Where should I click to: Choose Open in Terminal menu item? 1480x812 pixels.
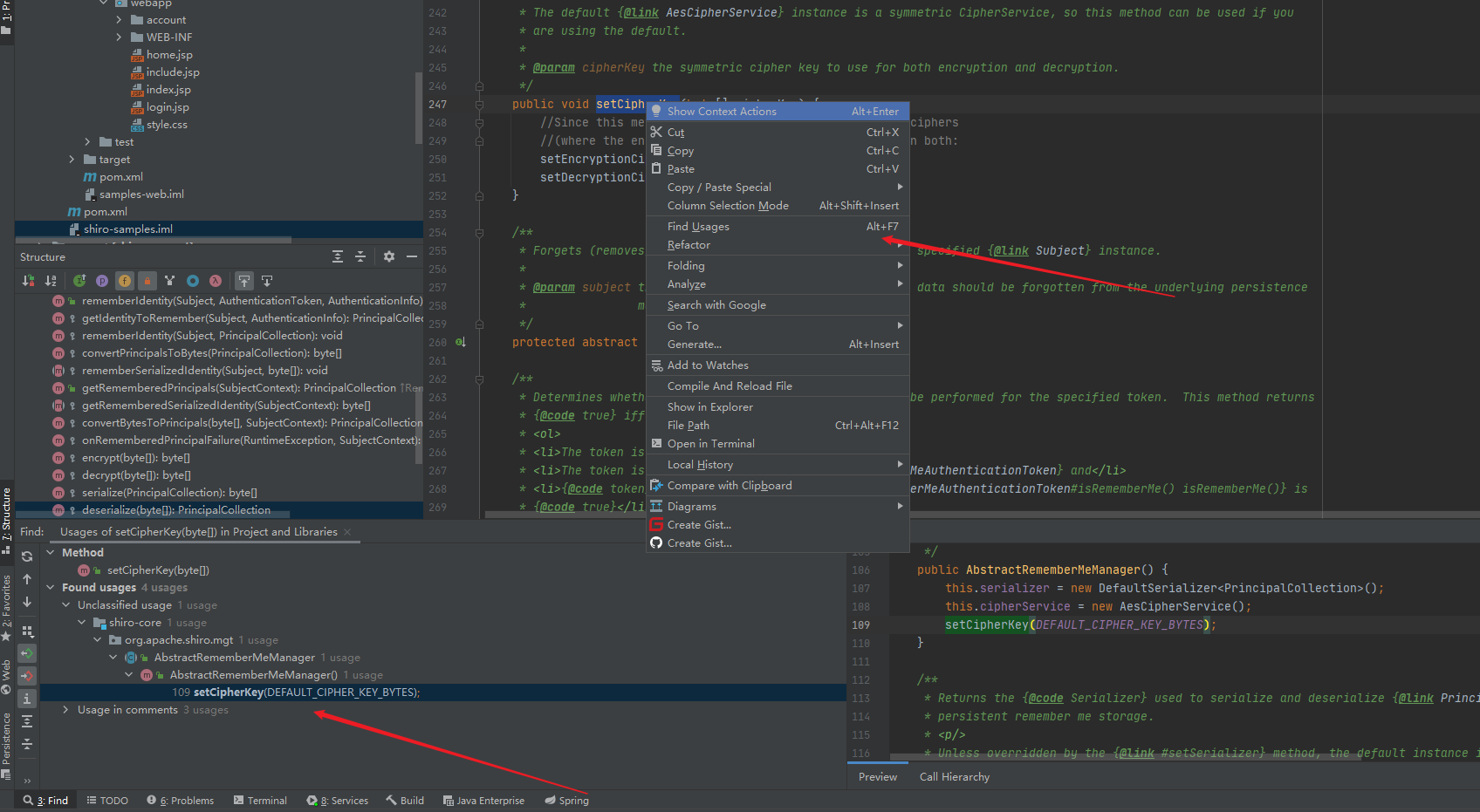(x=778, y=444)
